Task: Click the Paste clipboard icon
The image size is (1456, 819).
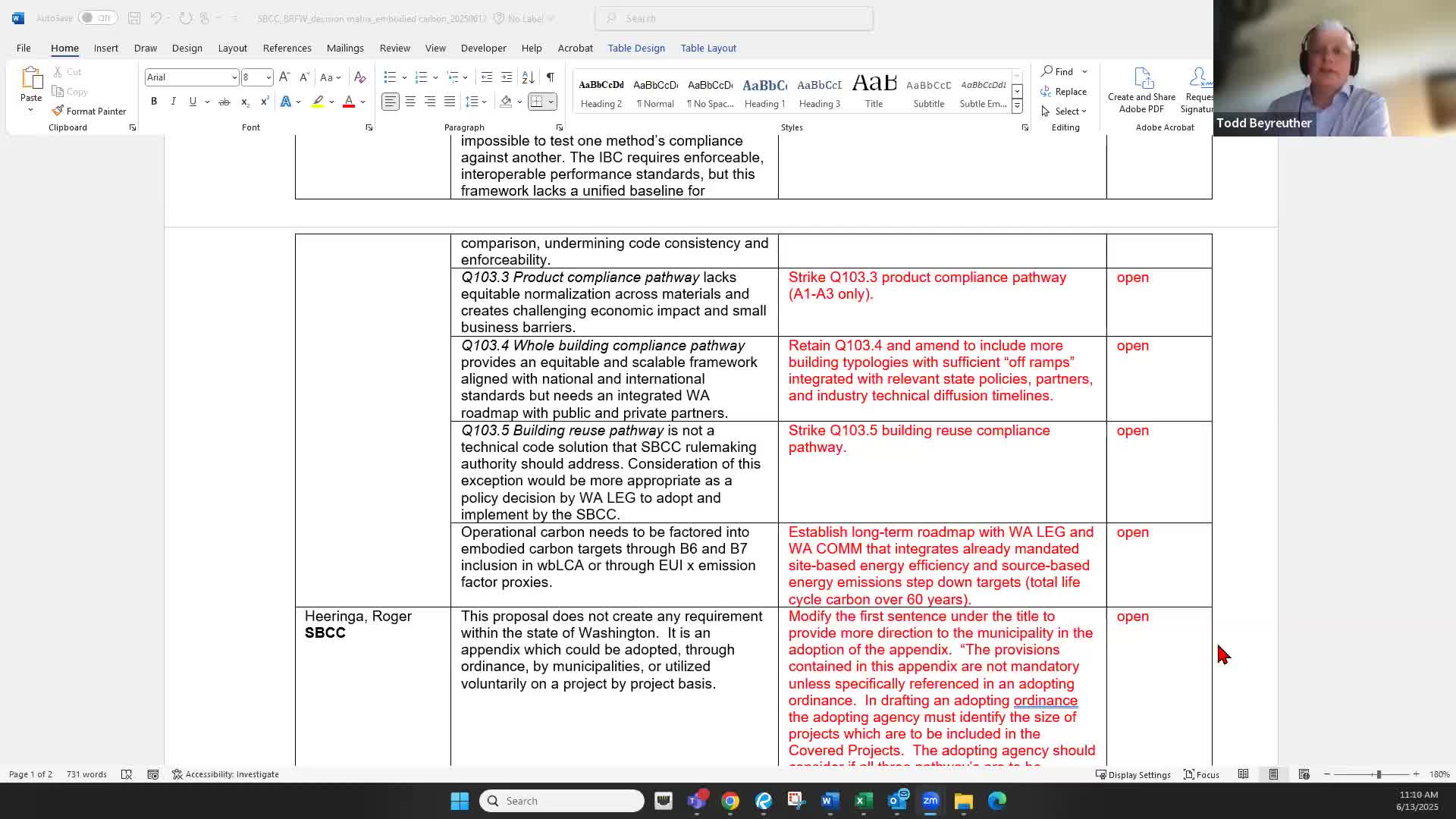Action: point(31,78)
